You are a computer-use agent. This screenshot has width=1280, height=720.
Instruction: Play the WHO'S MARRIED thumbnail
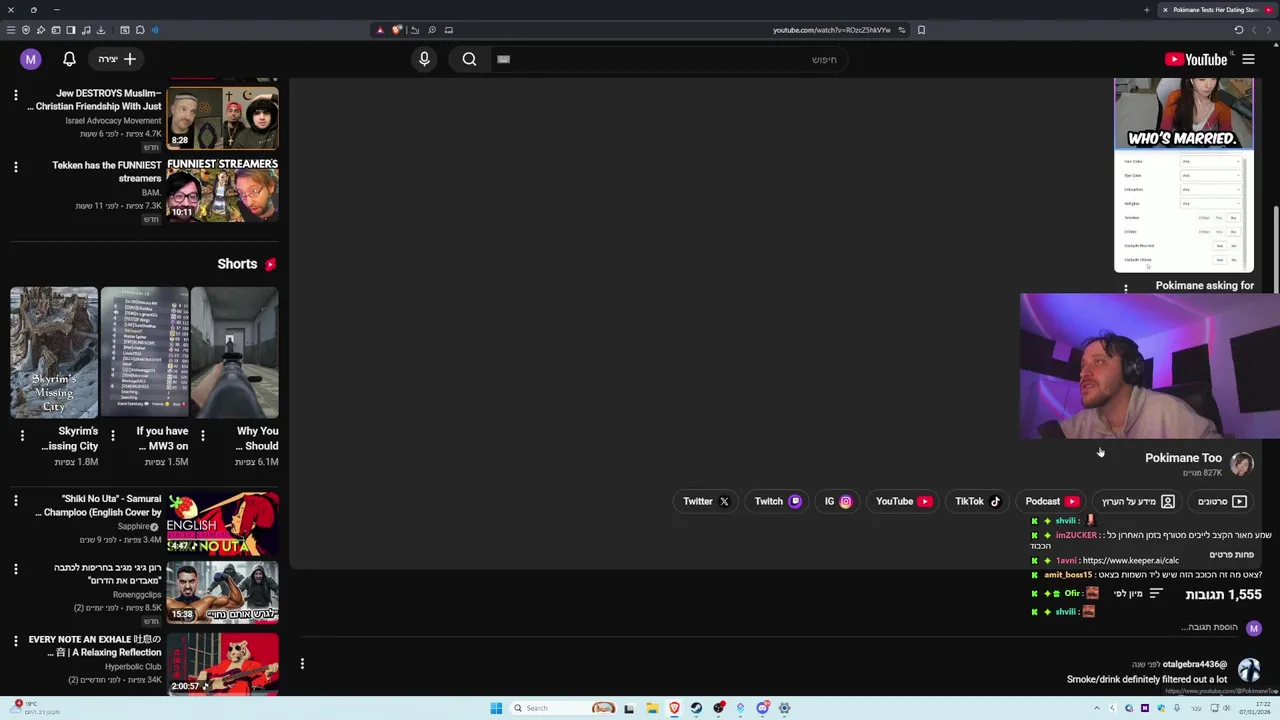point(1184,176)
